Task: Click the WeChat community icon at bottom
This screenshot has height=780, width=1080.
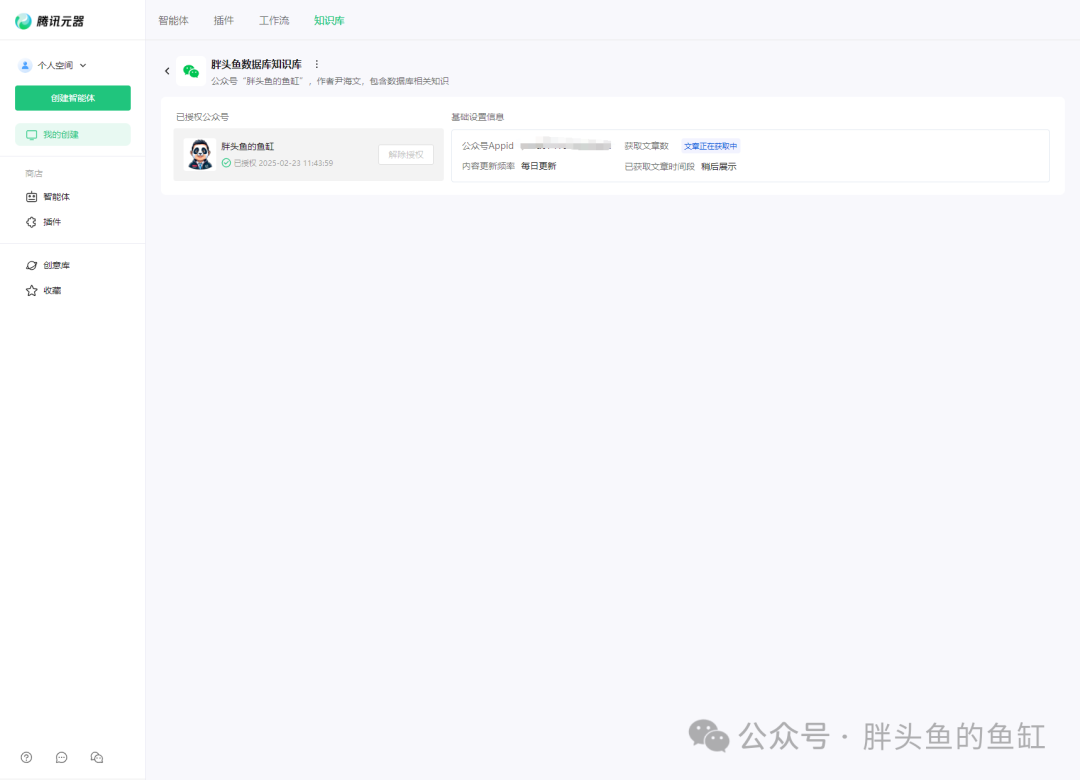Action: tap(96, 757)
